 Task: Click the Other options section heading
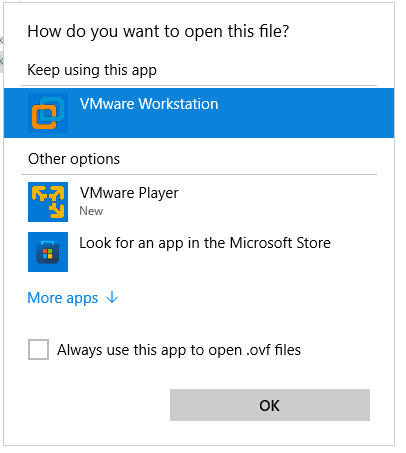point(74,159)
